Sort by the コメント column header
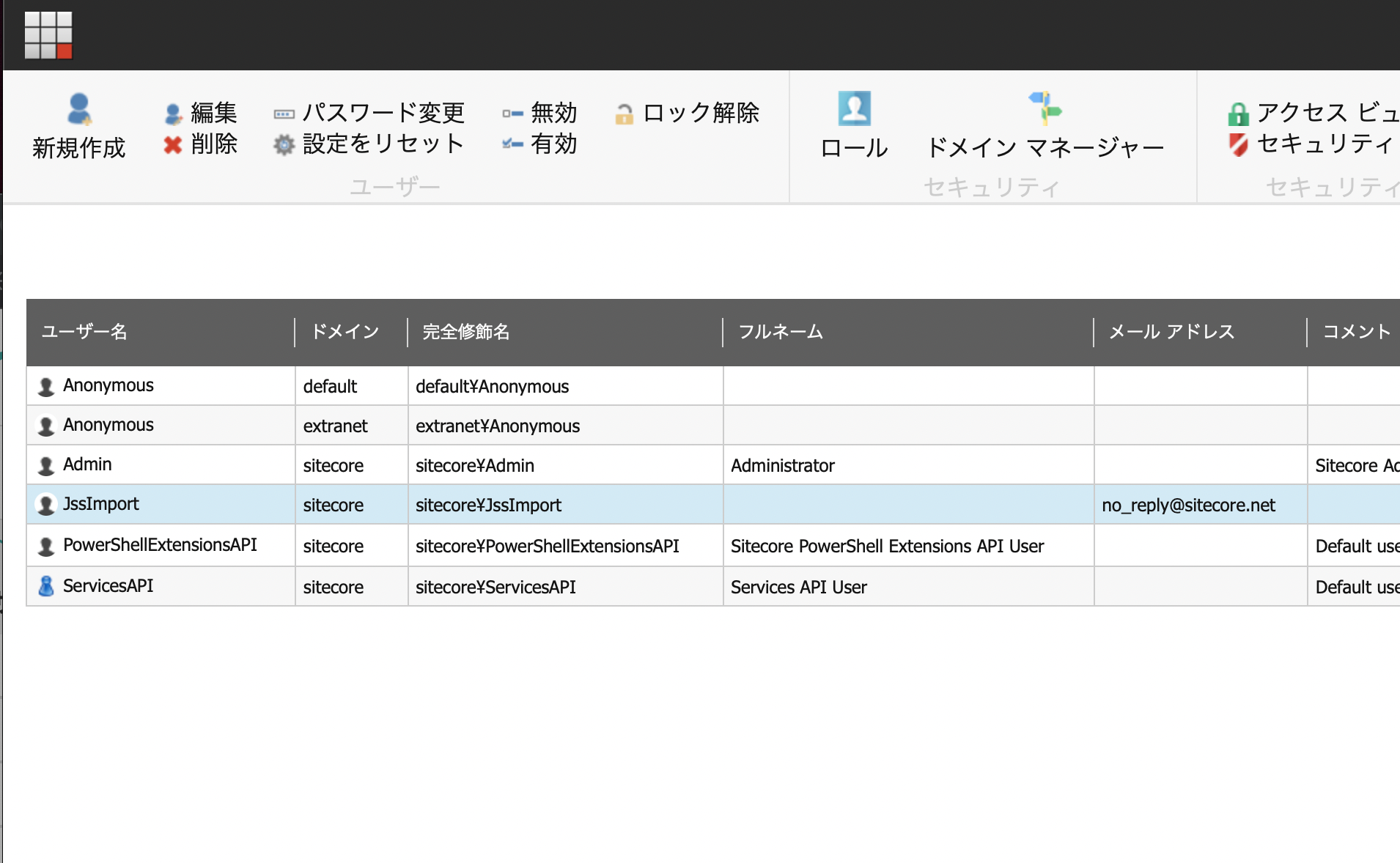Image resolution: width=1400 pixels, height=863 pixels. pyautogui.click(x=1354, y=332)
